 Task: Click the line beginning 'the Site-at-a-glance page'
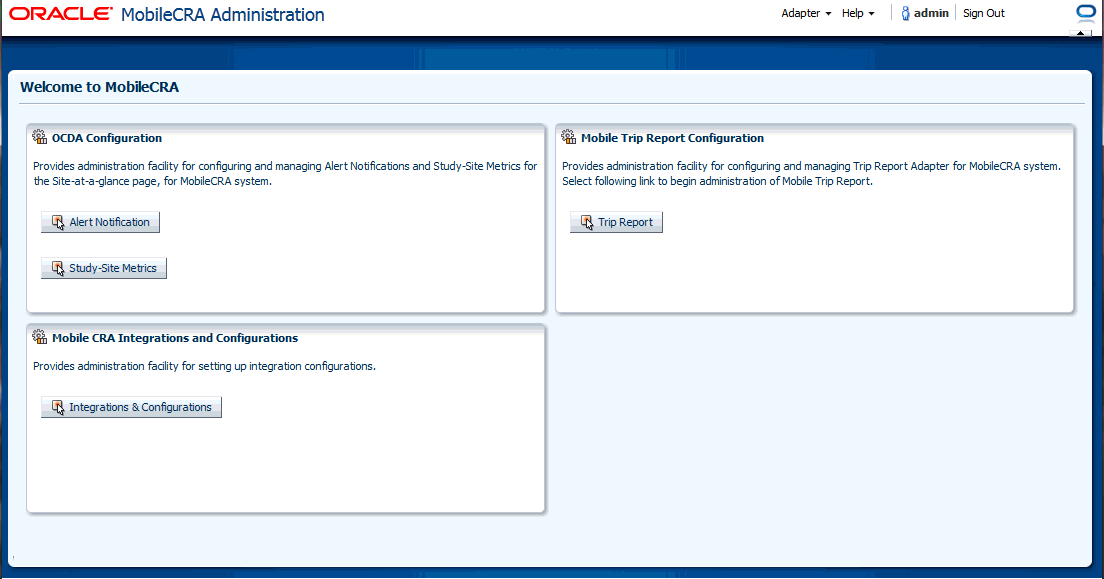[x=152, y=181]
